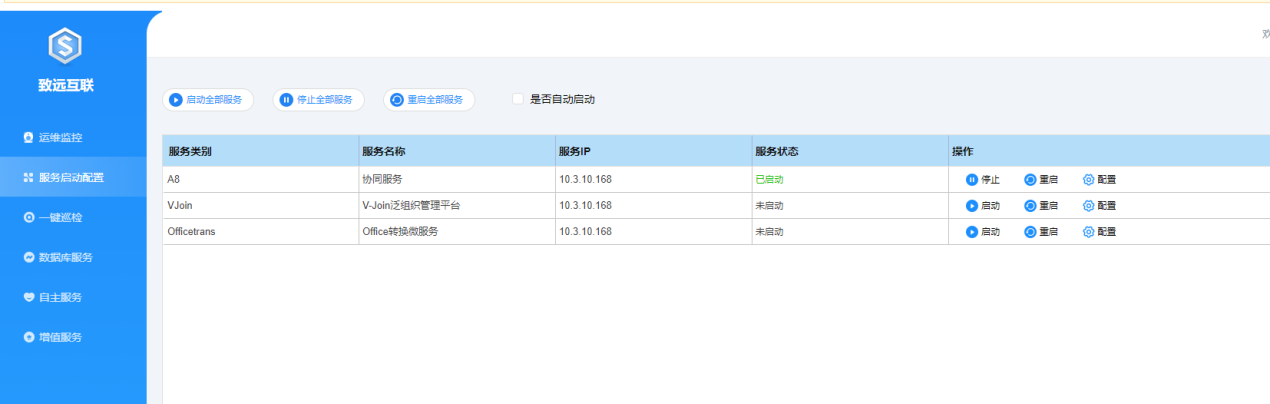This screenshot has height=404, width=1270.
Task: Click the 服务名称 column header
Action: pyautogui.click(x=457, y=152)
